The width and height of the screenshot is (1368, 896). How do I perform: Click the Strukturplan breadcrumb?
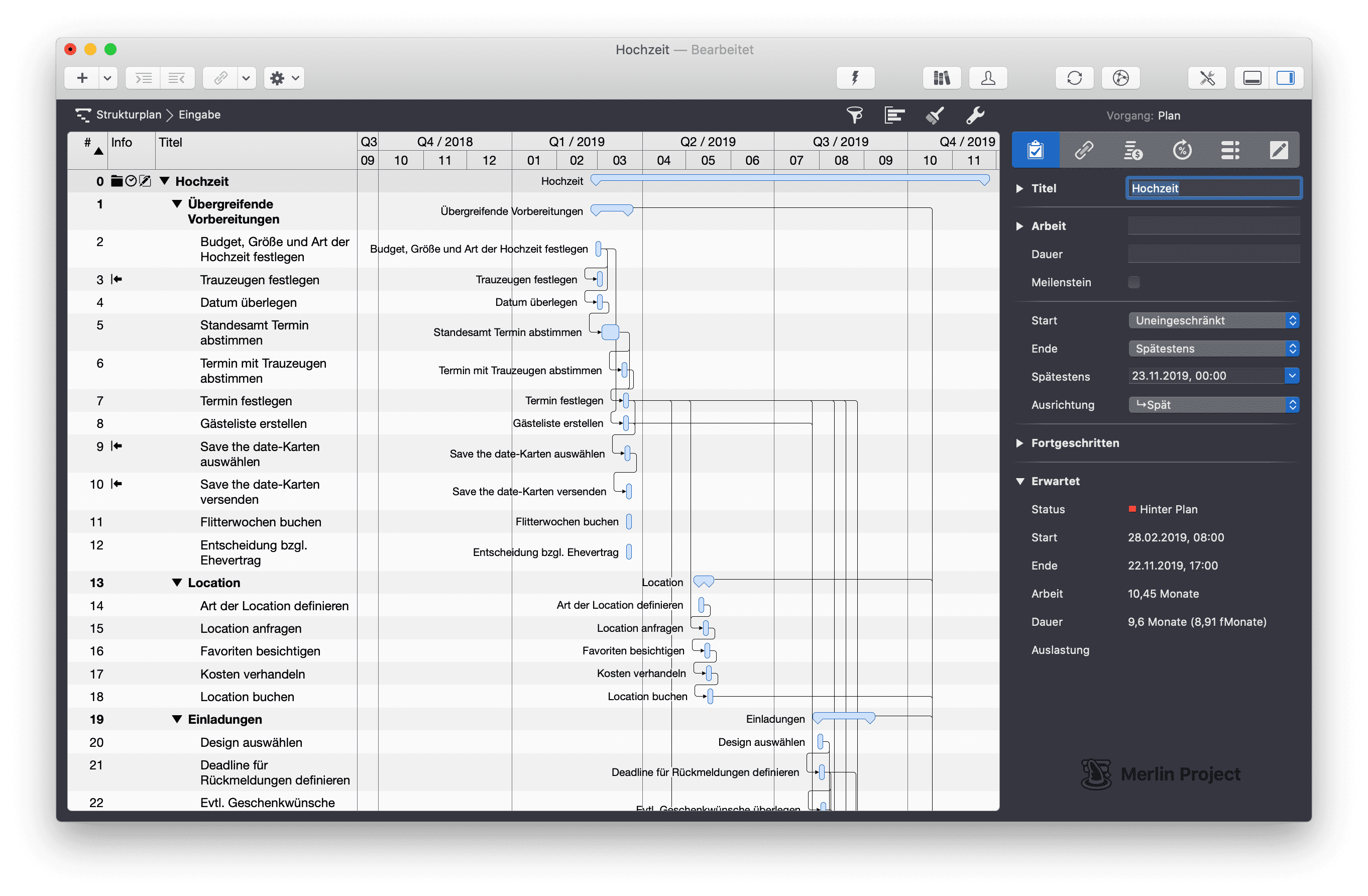pos(128,115)
